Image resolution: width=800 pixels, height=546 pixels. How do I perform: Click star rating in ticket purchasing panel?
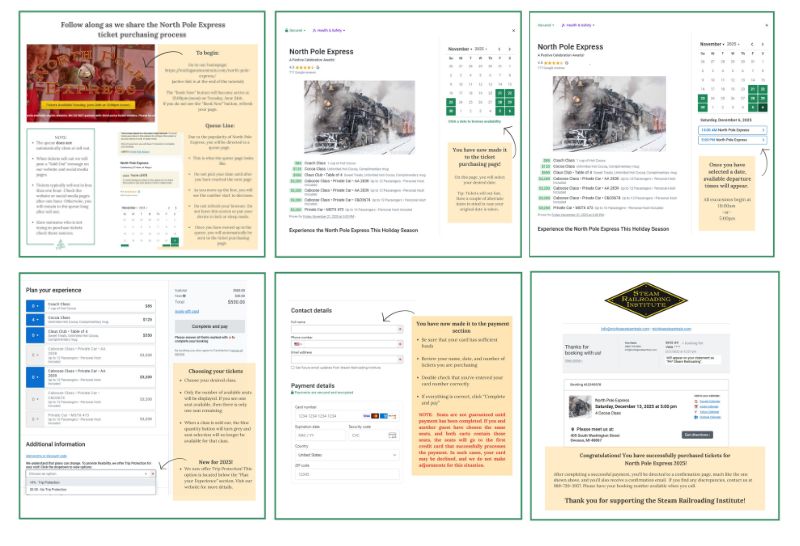305,67
